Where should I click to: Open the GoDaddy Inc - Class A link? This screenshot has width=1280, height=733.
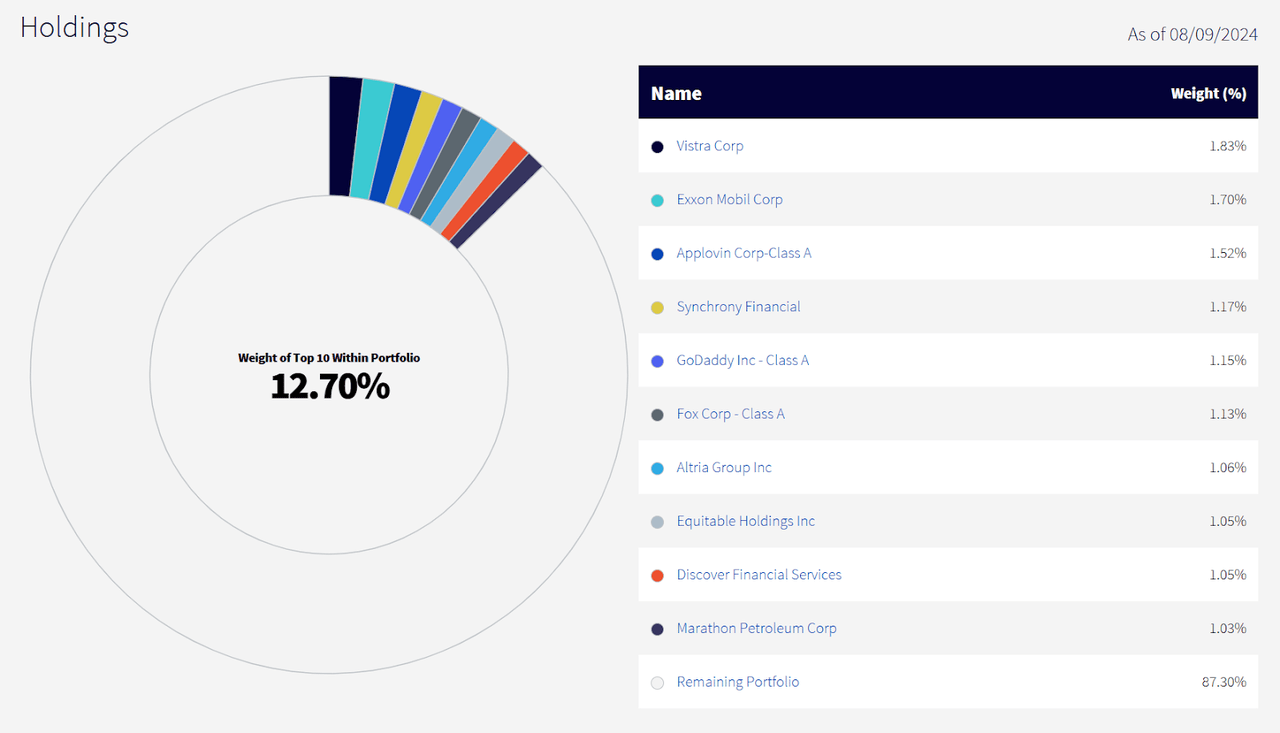[743, 360]
